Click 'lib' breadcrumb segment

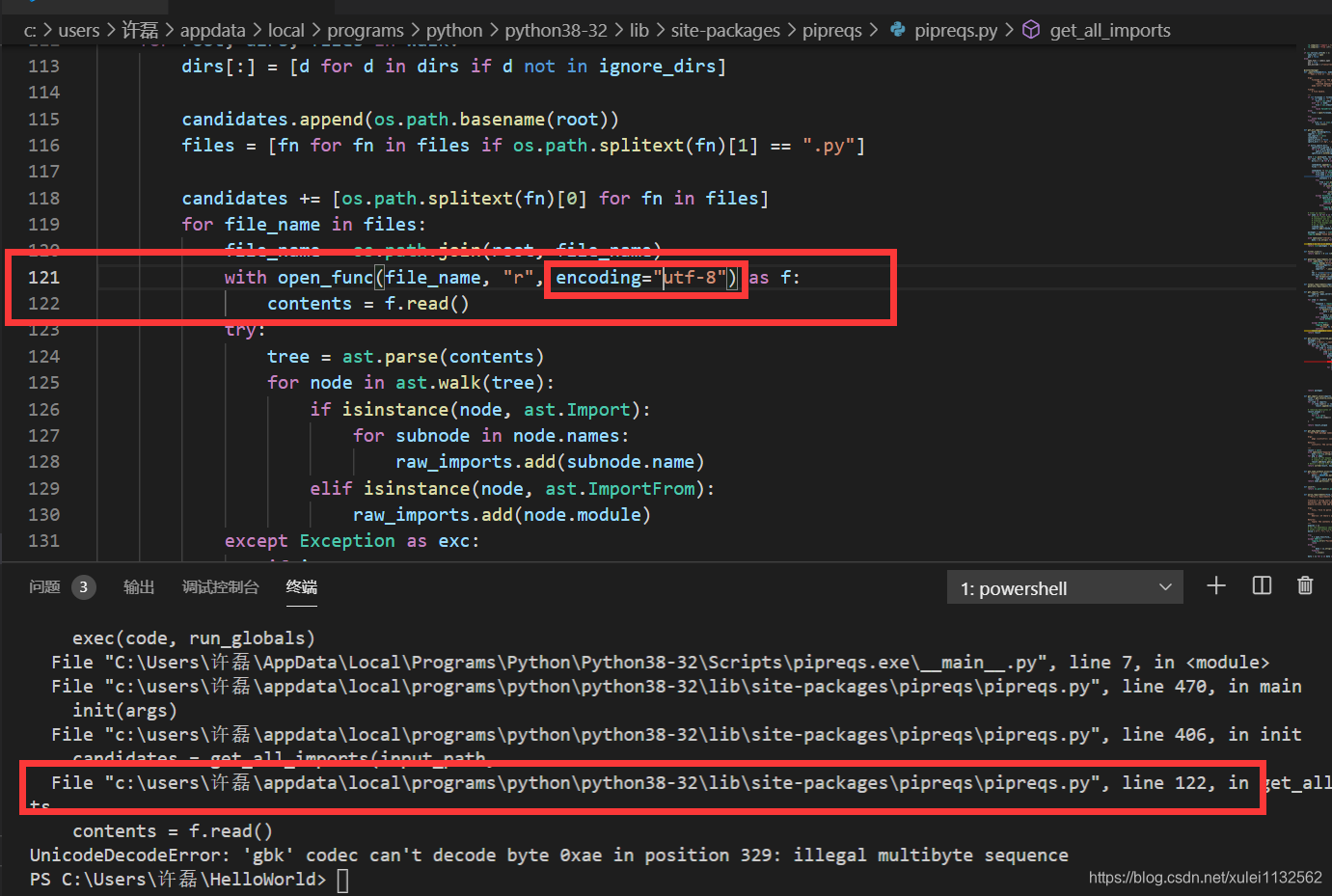click(639, 30)
